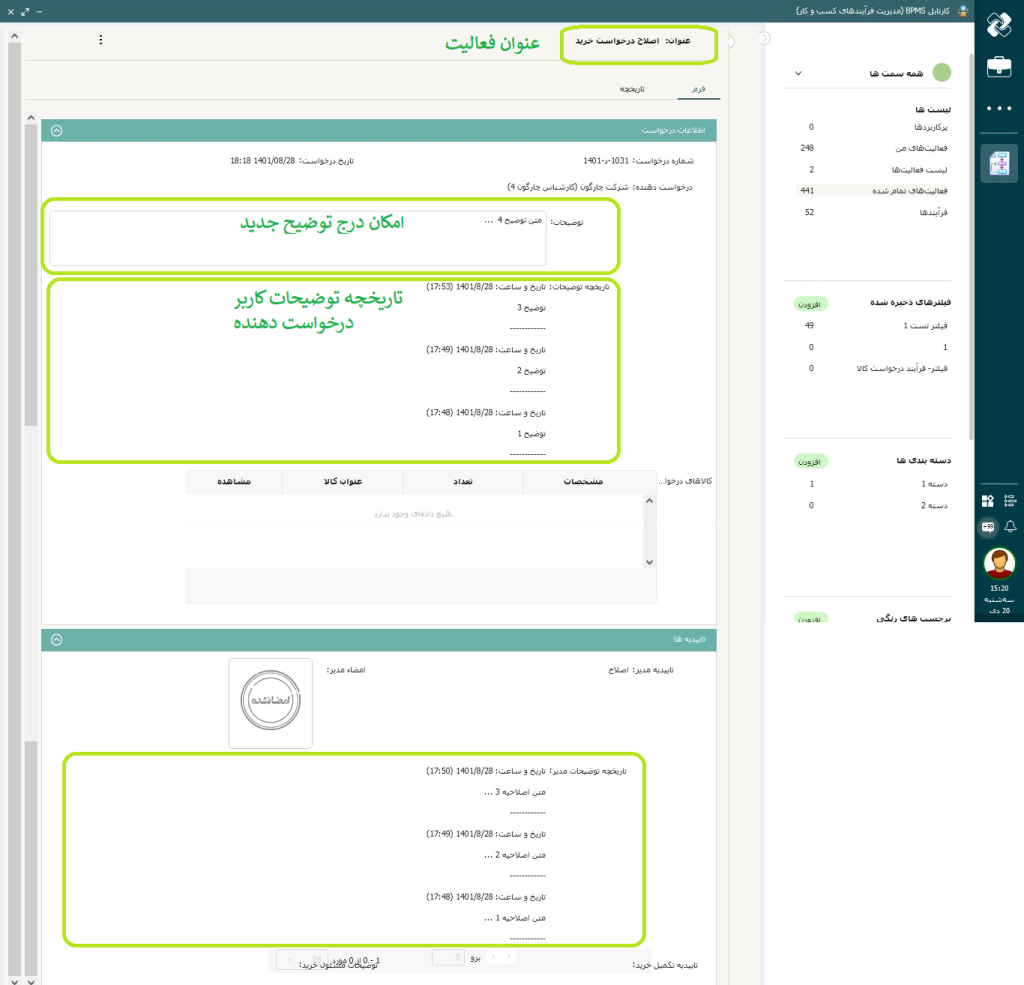Open the user profile avatar
The height and width of the screenshot is (985, 1024).
coord(998,563)
